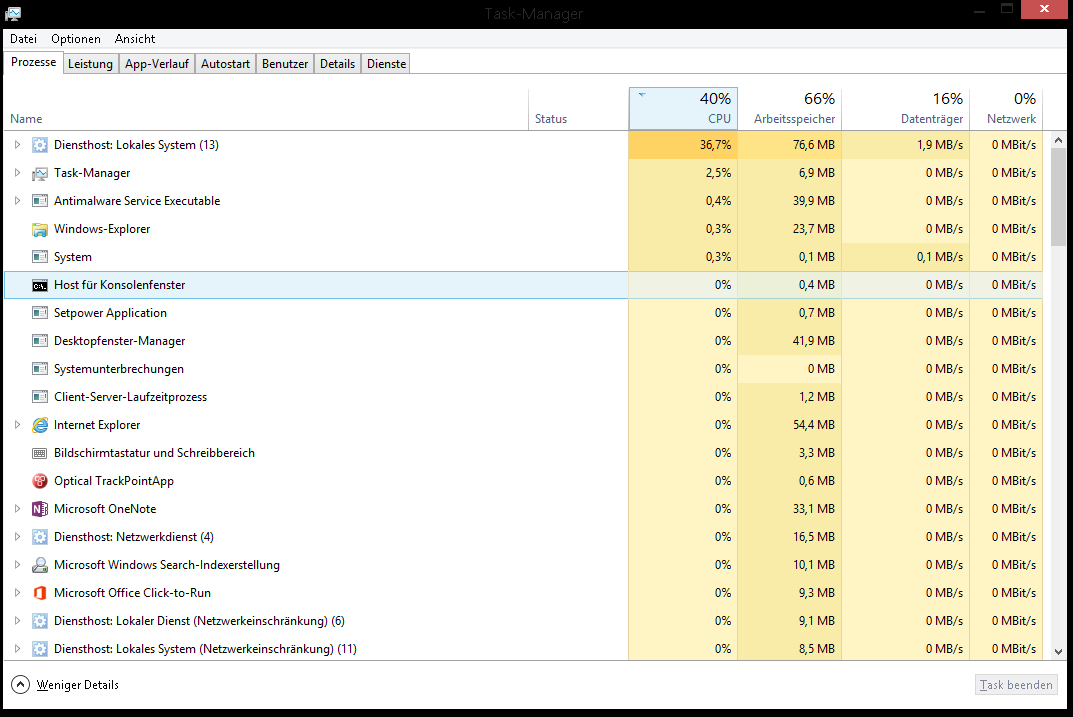The height and width of the screenshot is (717, 1073).
Task: Click the Client-Server-Laufzeitprozess icon
Action: (x=40, y=397)
